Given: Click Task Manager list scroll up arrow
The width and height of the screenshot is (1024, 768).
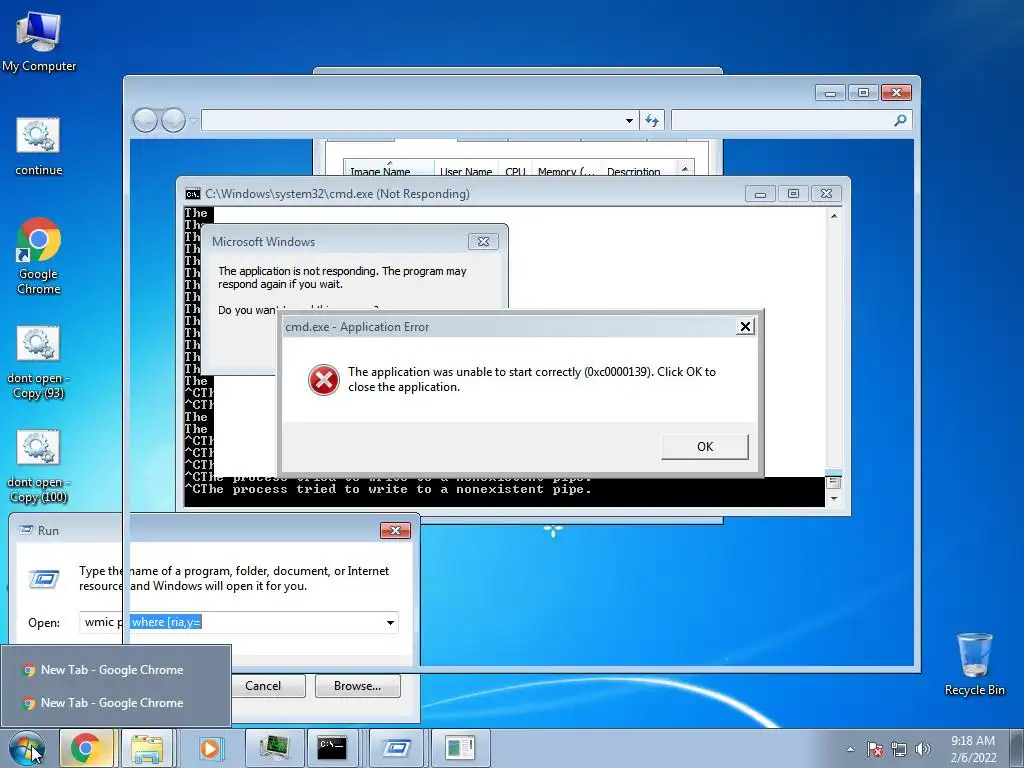Looking at the screenshot, I should [x=685, y=168].
